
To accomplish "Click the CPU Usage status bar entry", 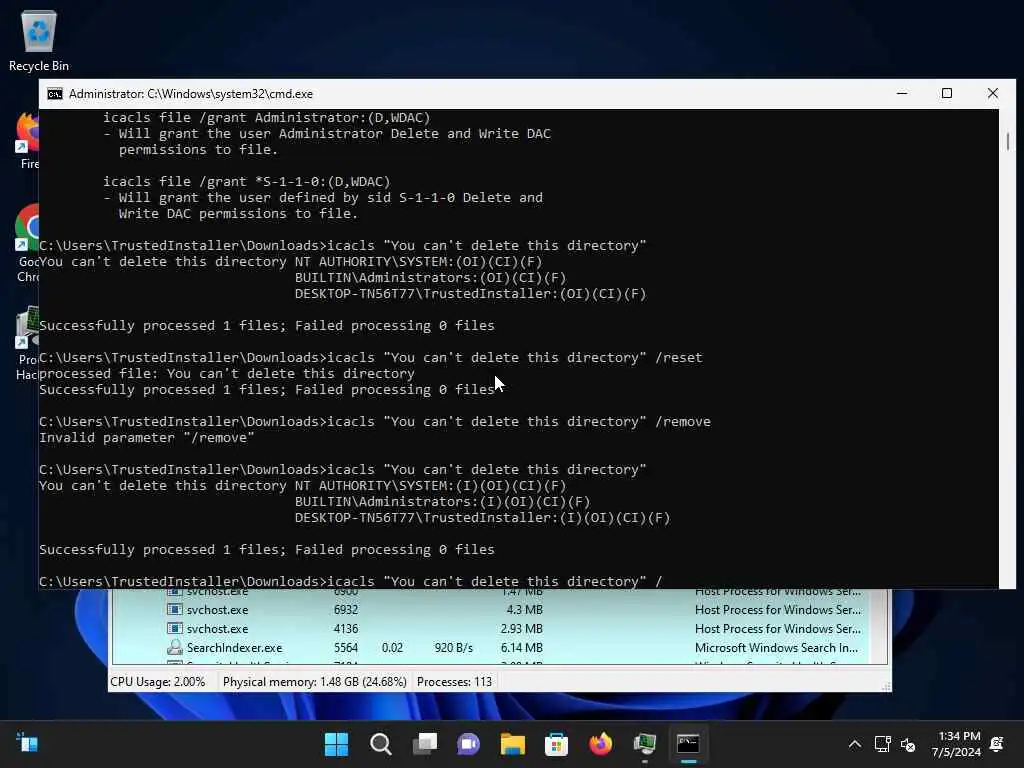I will pyautogui.click(x=157, y=682).
